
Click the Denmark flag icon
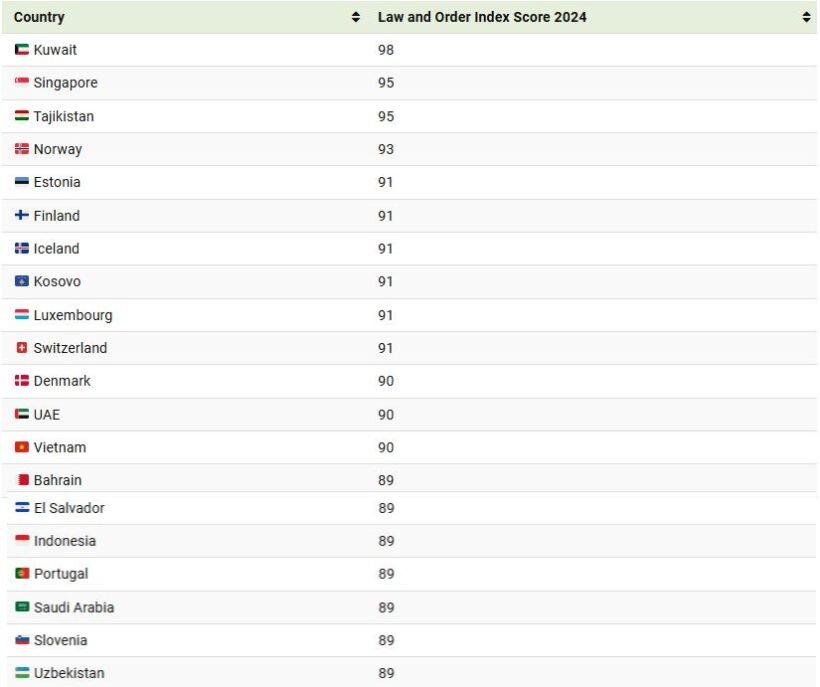(22, 381)
